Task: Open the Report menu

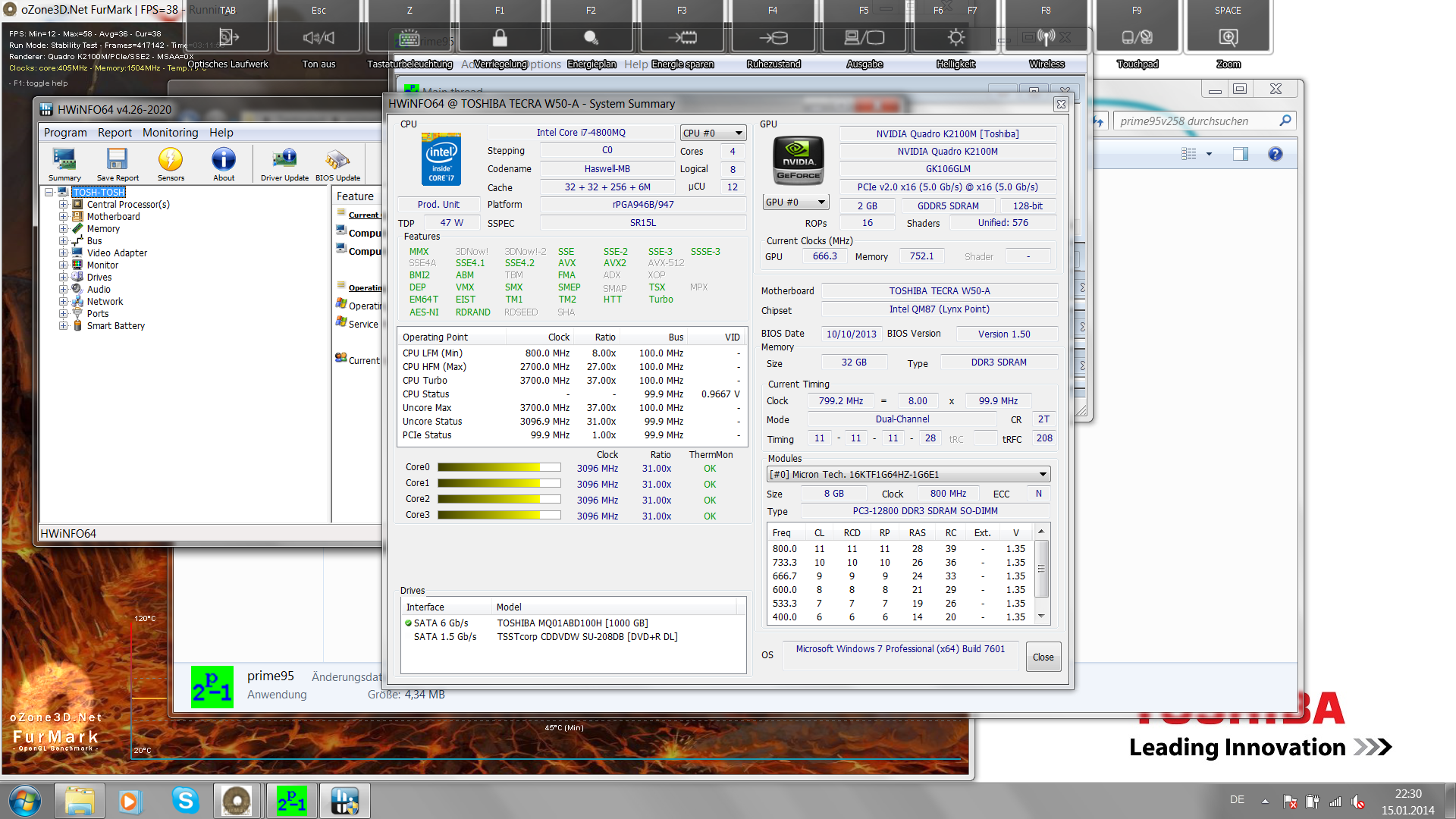Action: [115, 132]
